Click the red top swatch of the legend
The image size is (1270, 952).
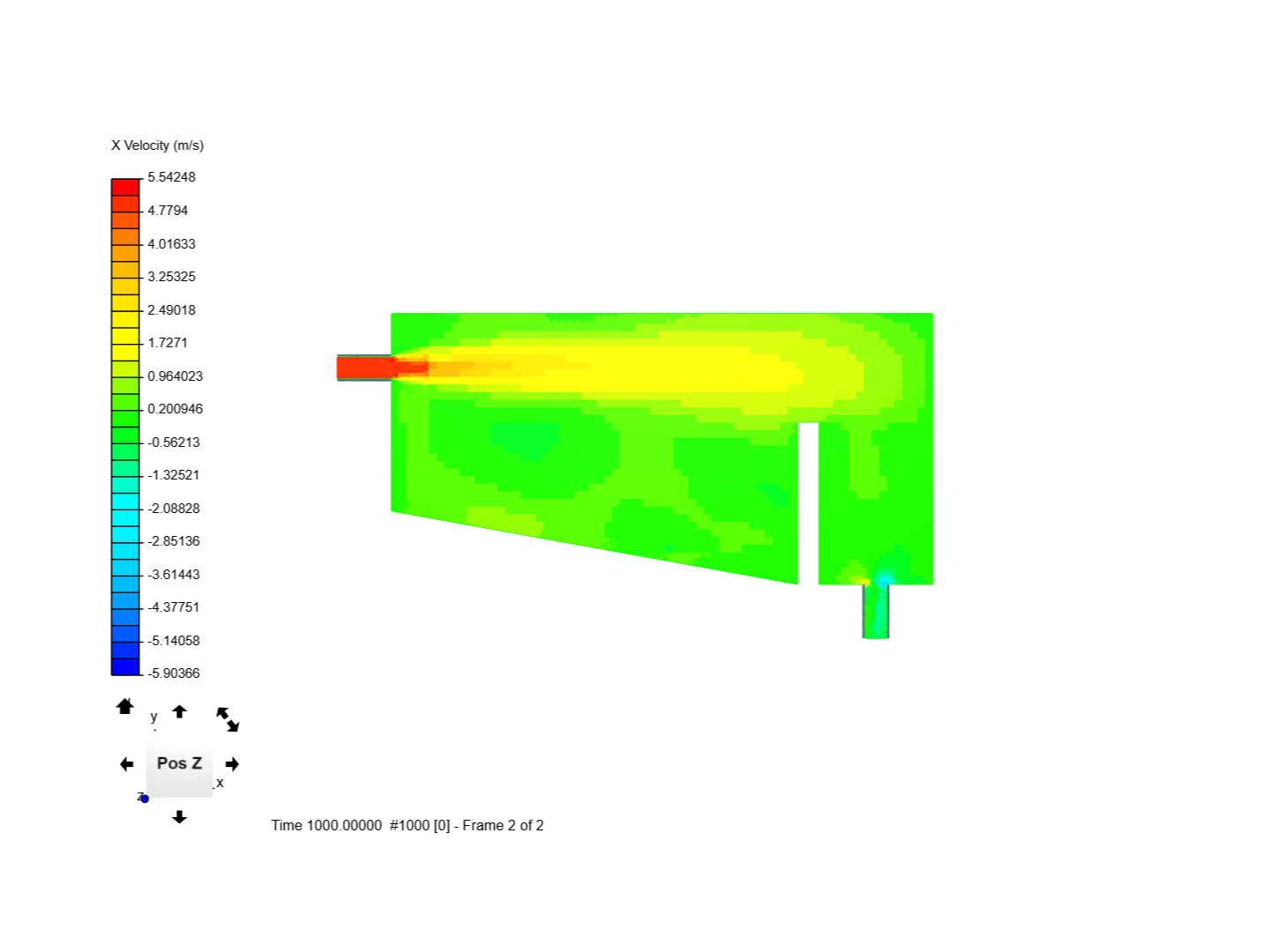click(x=125, y=187)
